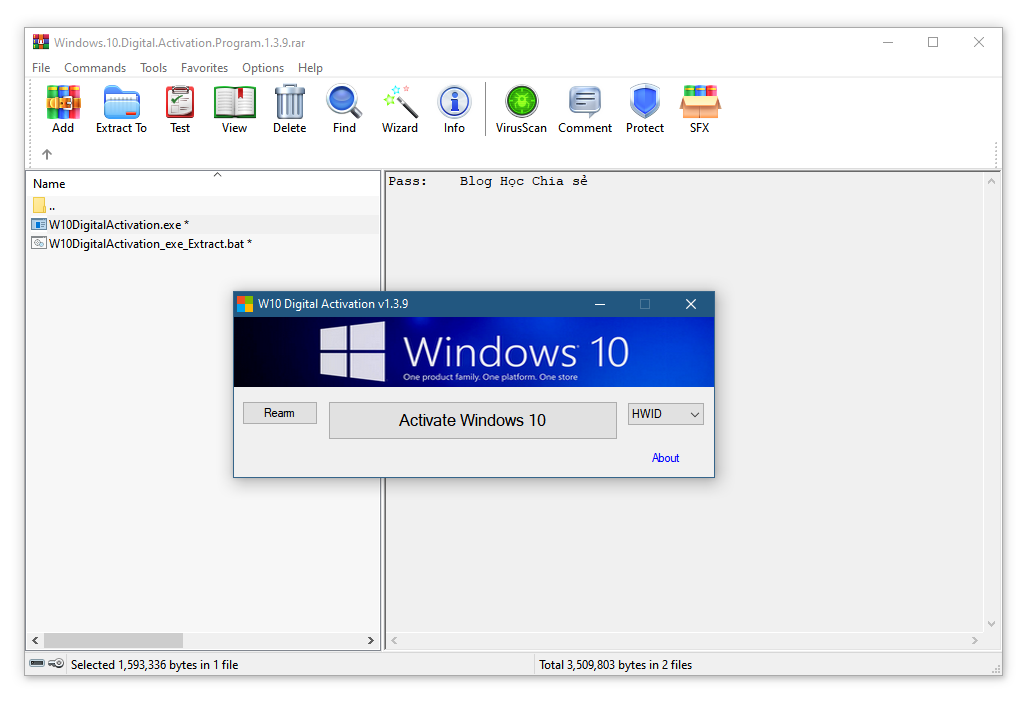
Task: Click comment pane scroll down arrow
Action: coord(991,624)
